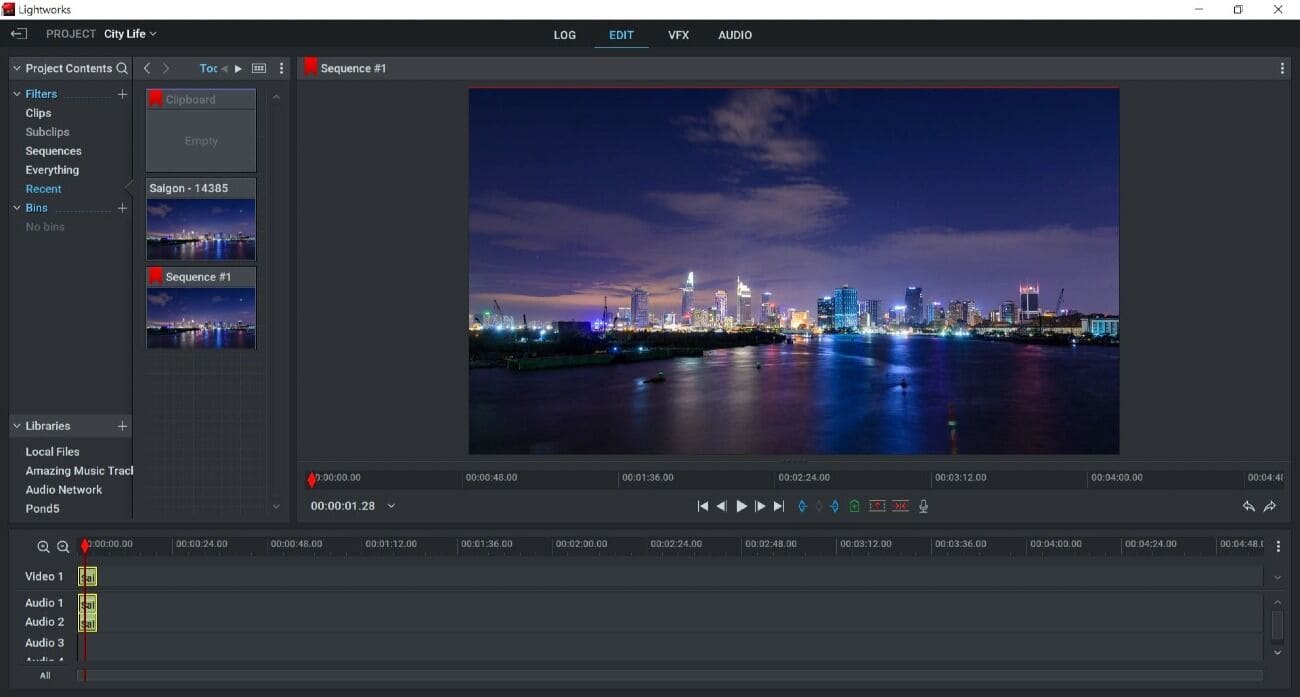Collapse the Libraries section
The height and width of the screenshot is (697, 1300).
point(16,425)
